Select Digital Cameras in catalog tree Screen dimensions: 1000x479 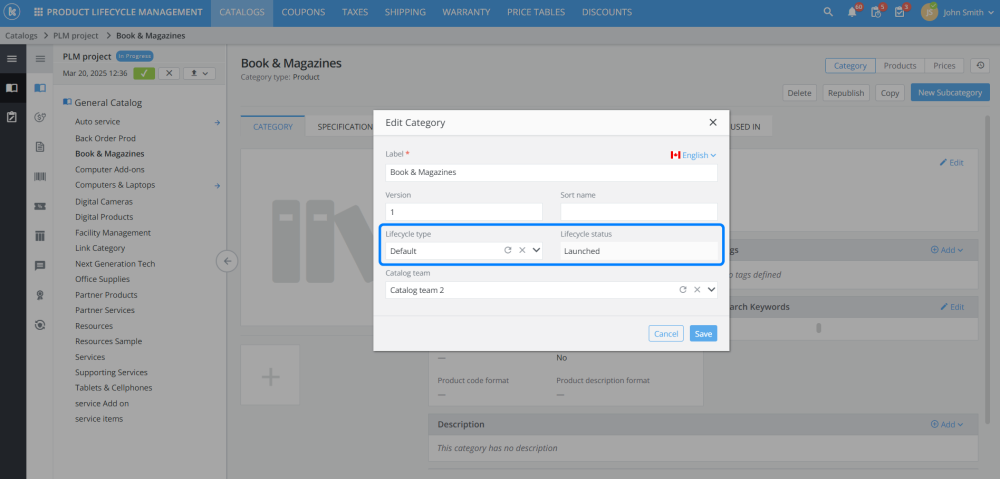(104, 202)
